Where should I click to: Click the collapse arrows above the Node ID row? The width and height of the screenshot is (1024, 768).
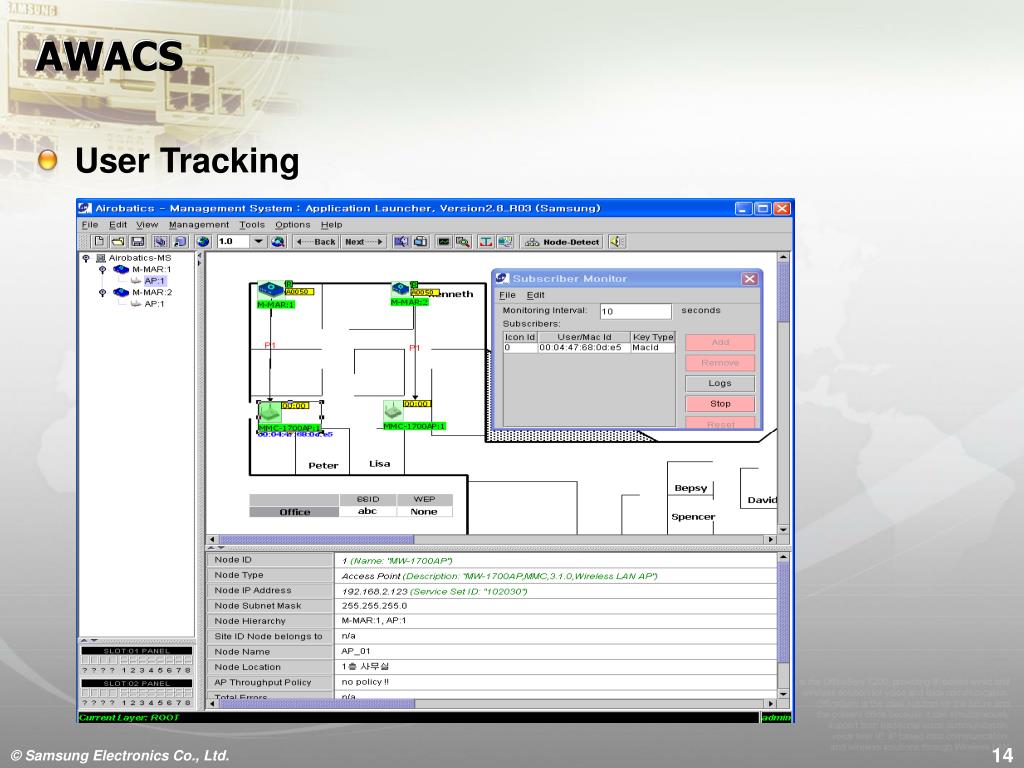coord(216,548)
